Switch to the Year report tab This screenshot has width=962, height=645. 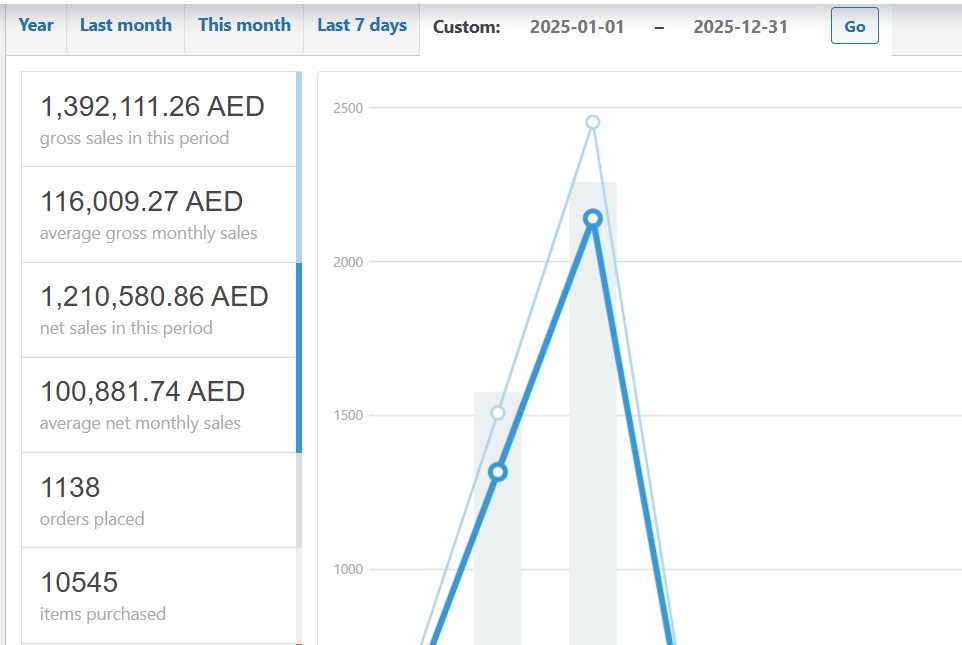pos(35,25)
